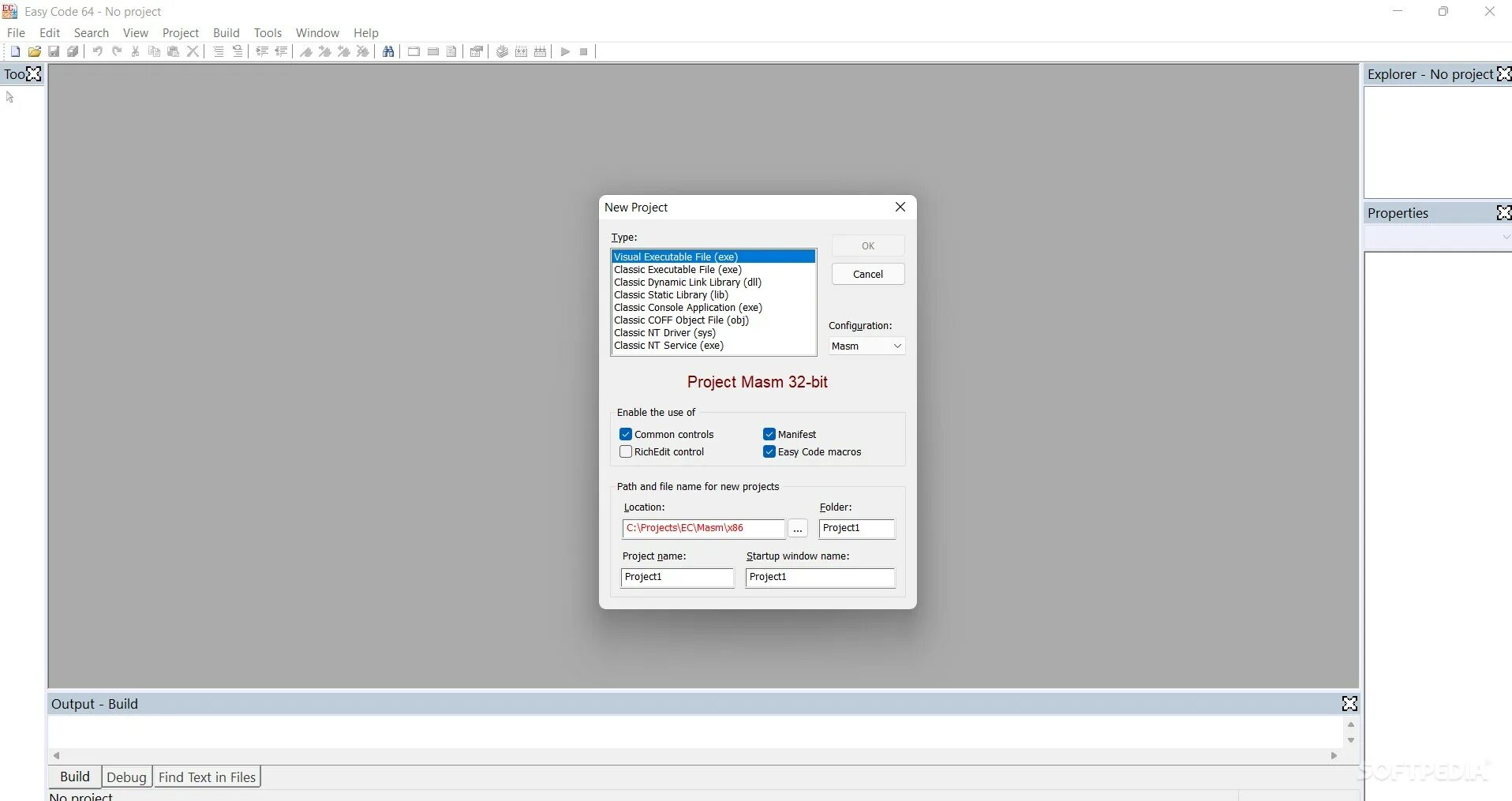Click the last bookmark icon before binoculars
1512x801 pixels.
click(363, 52)
